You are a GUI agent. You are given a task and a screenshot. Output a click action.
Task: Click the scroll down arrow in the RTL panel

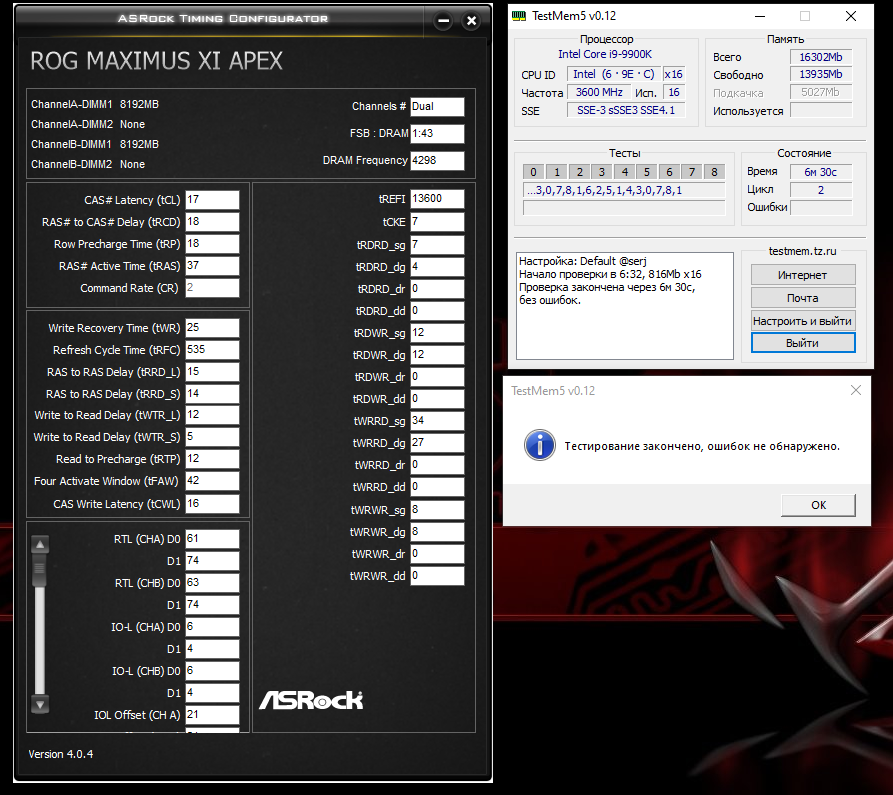40,704
